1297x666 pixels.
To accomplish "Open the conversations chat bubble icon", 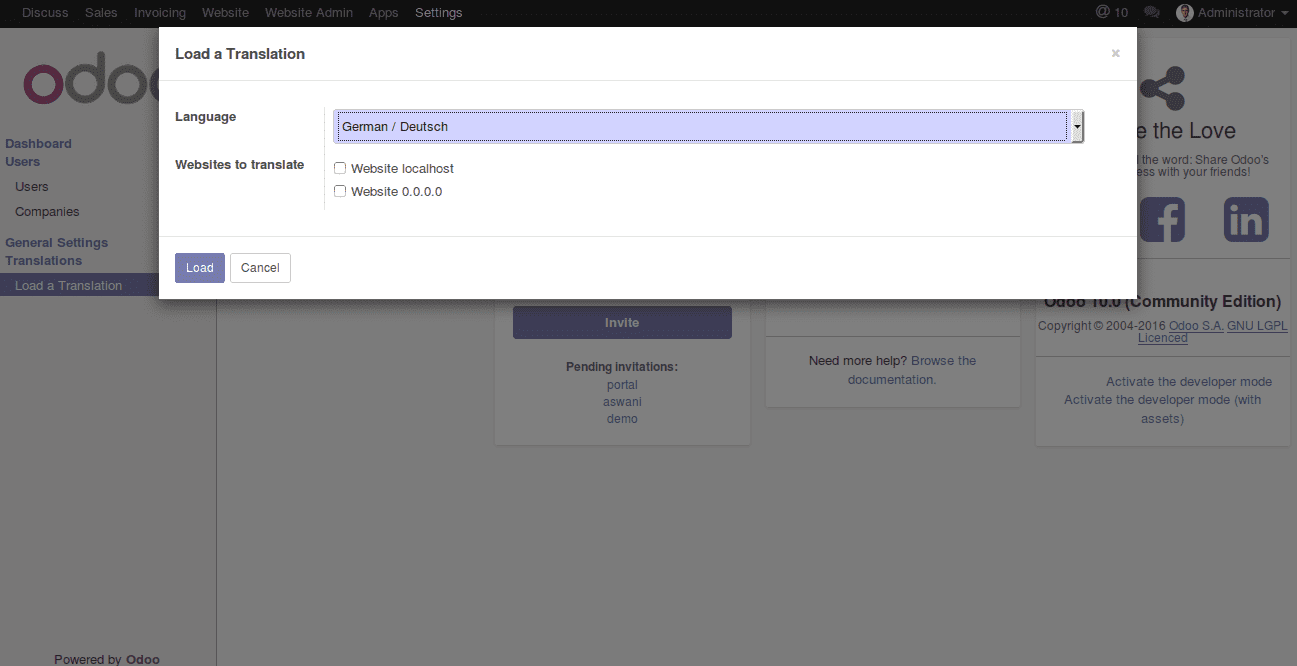I will coord(1152,13).
